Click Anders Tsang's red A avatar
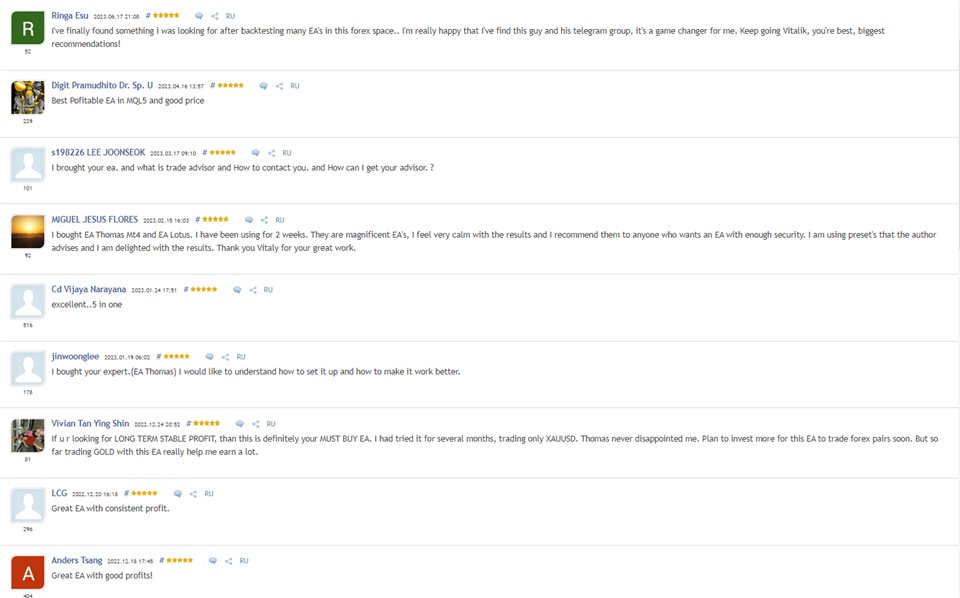960x598 pixels. 28,572
